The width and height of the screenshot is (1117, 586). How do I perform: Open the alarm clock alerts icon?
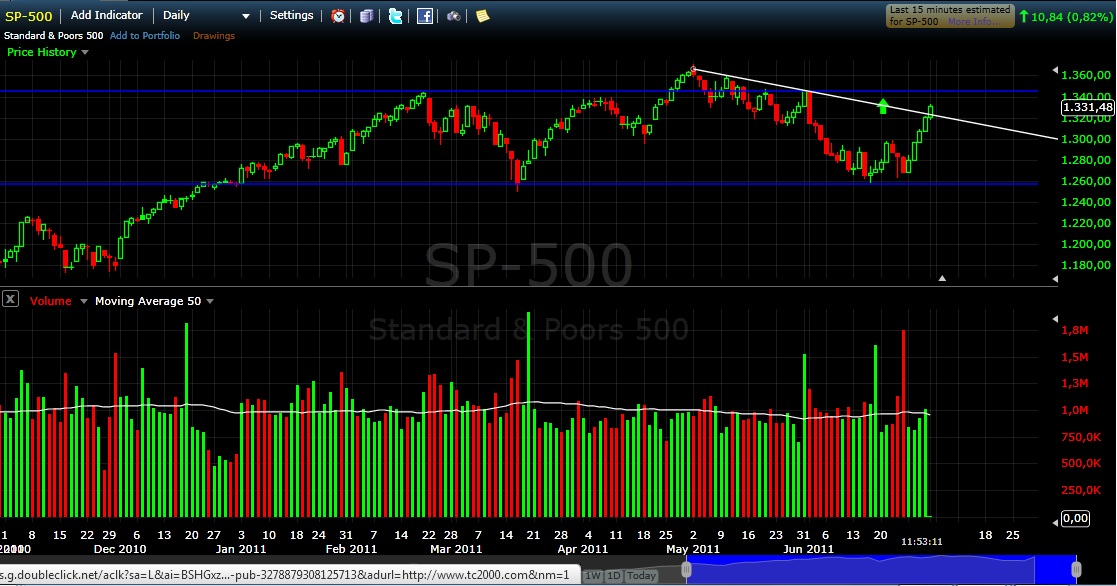pos(338,16)
